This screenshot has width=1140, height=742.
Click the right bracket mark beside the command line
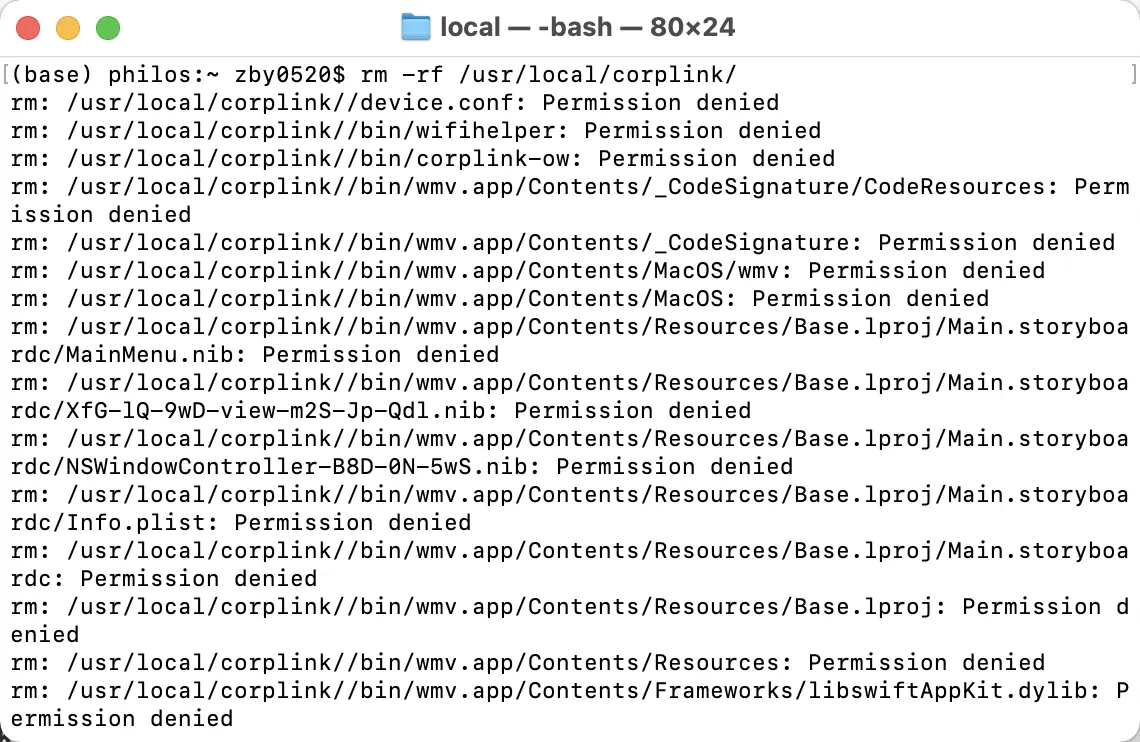click(x=1133, y=74)
